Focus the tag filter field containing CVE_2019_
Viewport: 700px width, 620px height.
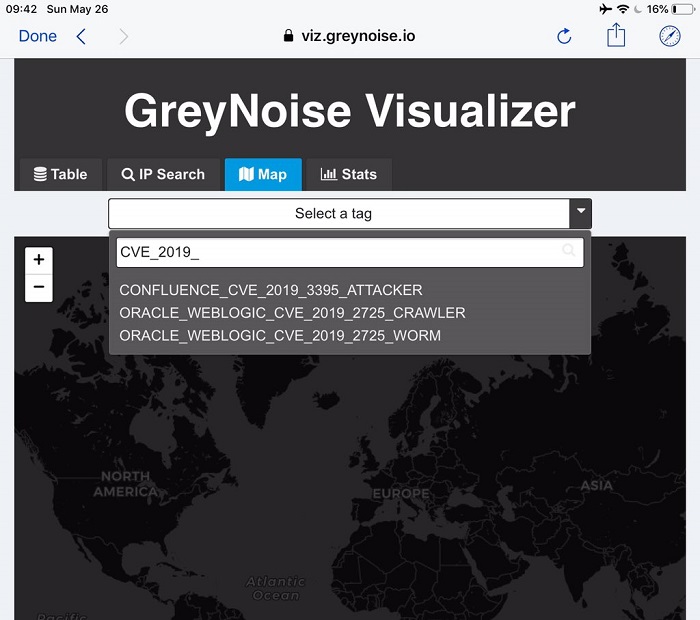tap(350, 253)
